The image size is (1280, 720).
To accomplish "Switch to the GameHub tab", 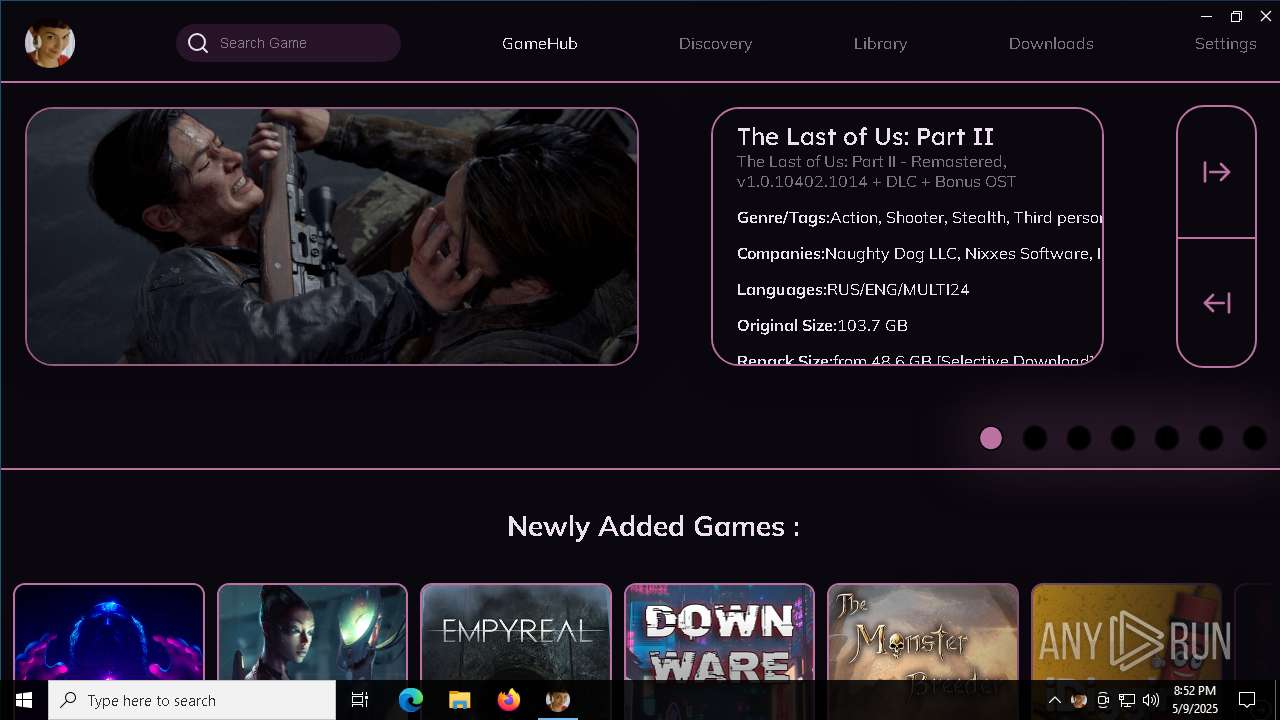I will point(540,43).
